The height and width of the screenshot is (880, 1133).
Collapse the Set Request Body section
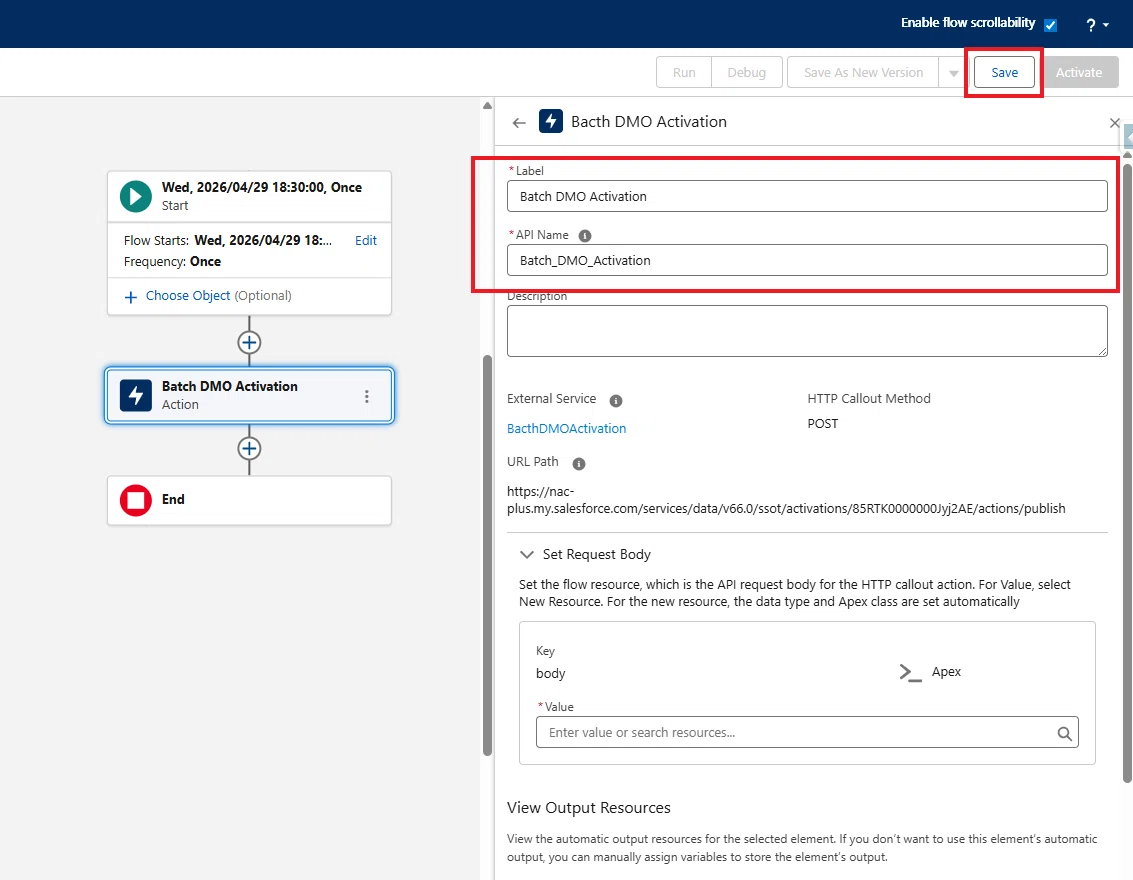[527, 554]
